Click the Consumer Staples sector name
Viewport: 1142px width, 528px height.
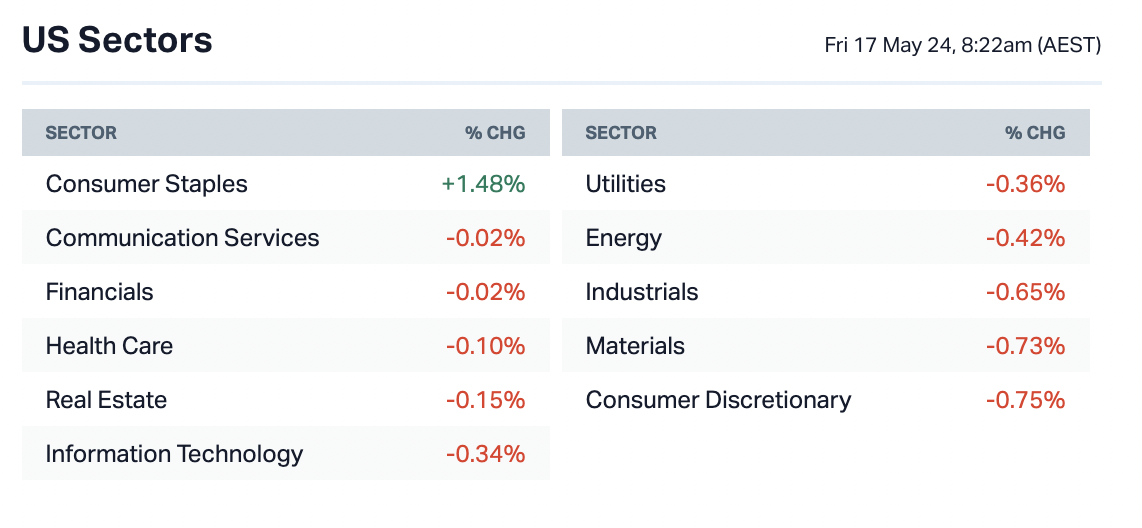coord(146,184)
